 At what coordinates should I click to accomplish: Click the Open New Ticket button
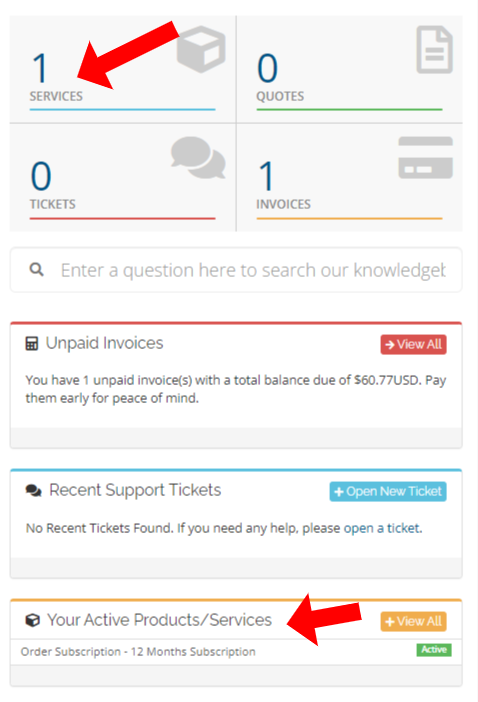pos(388,492)
